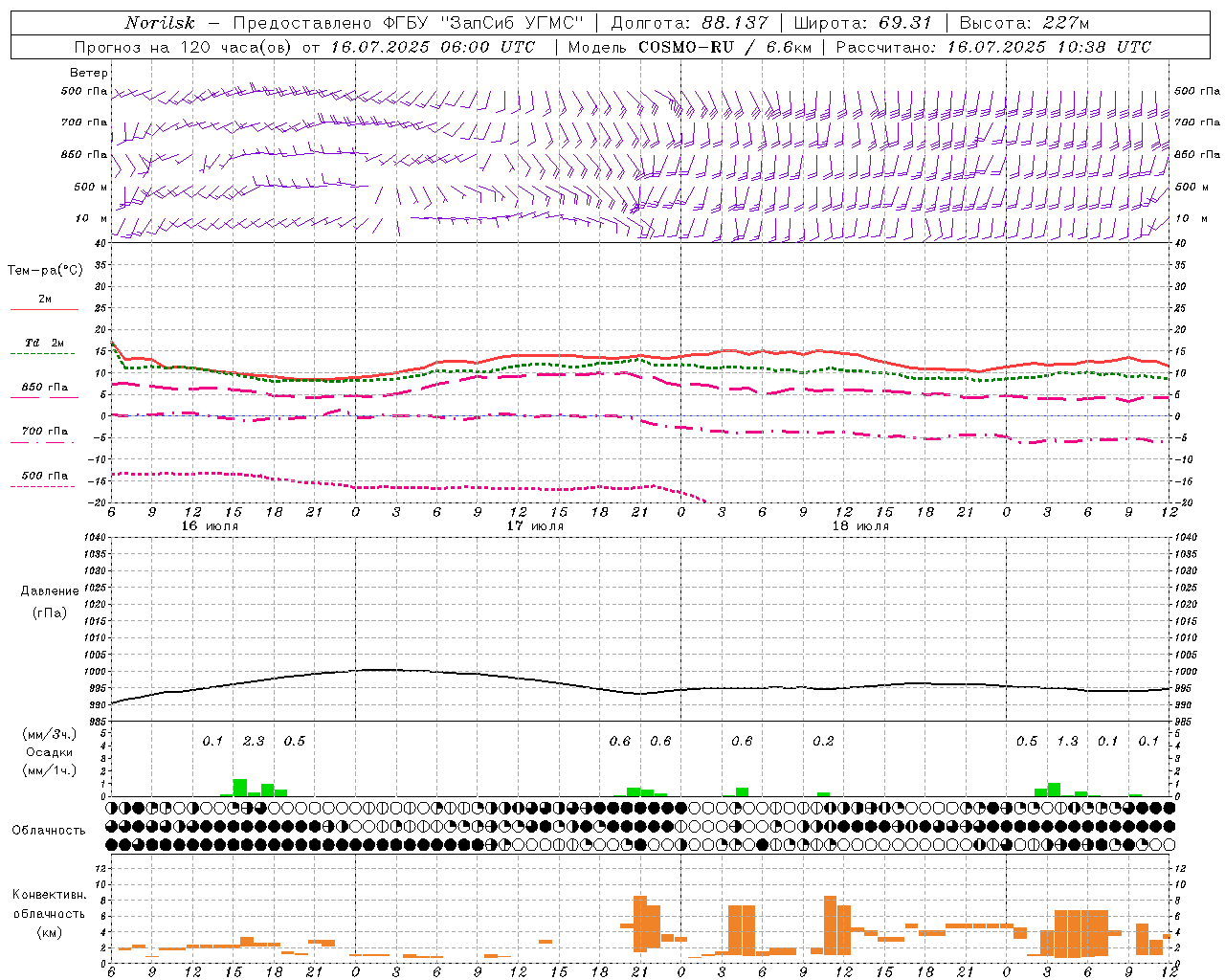The height and width of the screenshot is (980, 1225).
Task: Click the Ветер wind panel label
Action: [x=89, y=73]
